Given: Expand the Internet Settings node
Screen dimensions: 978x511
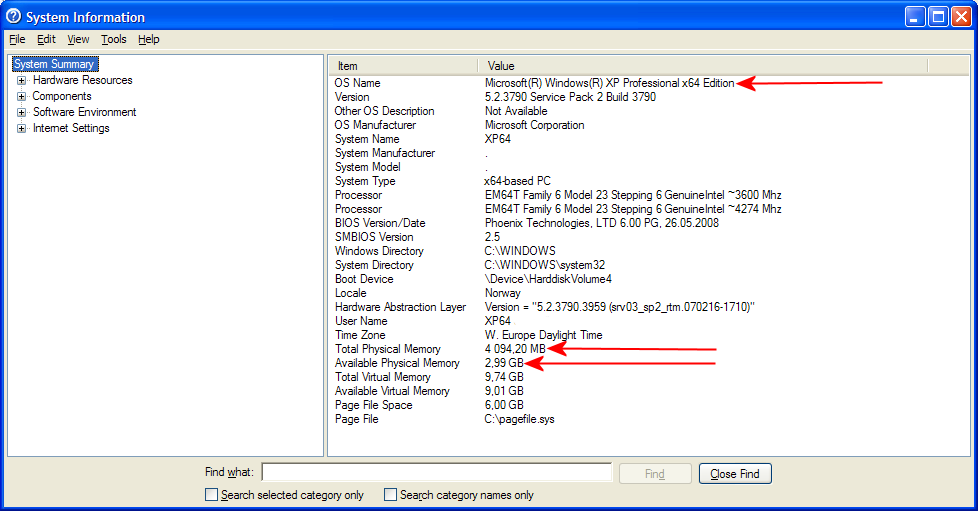Looking at the screenshot, I should 21,129.
